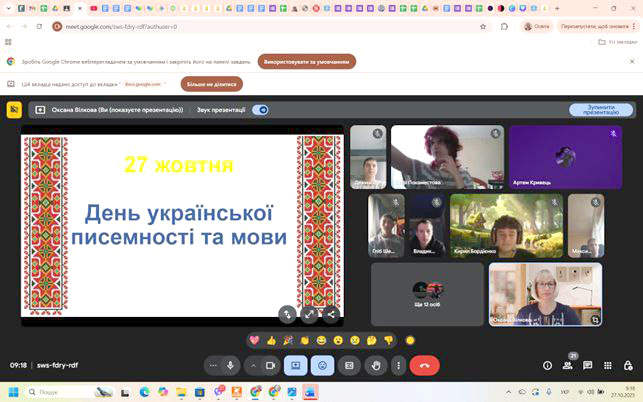Click the address bar with meet.google.com URL

click(x=250, y=27)
